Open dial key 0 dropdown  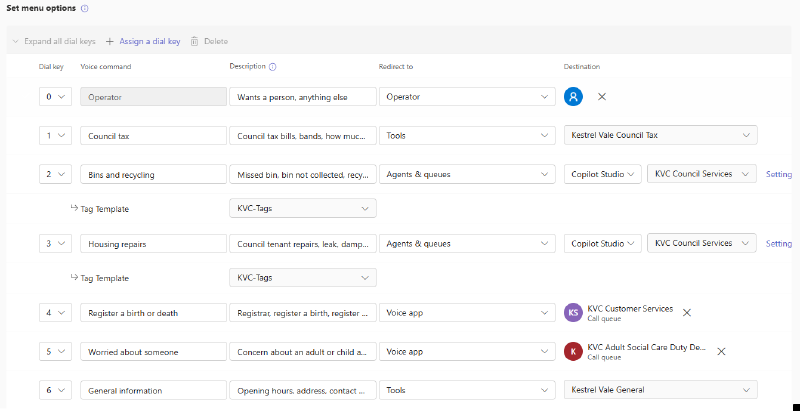(x=55, y=96)
